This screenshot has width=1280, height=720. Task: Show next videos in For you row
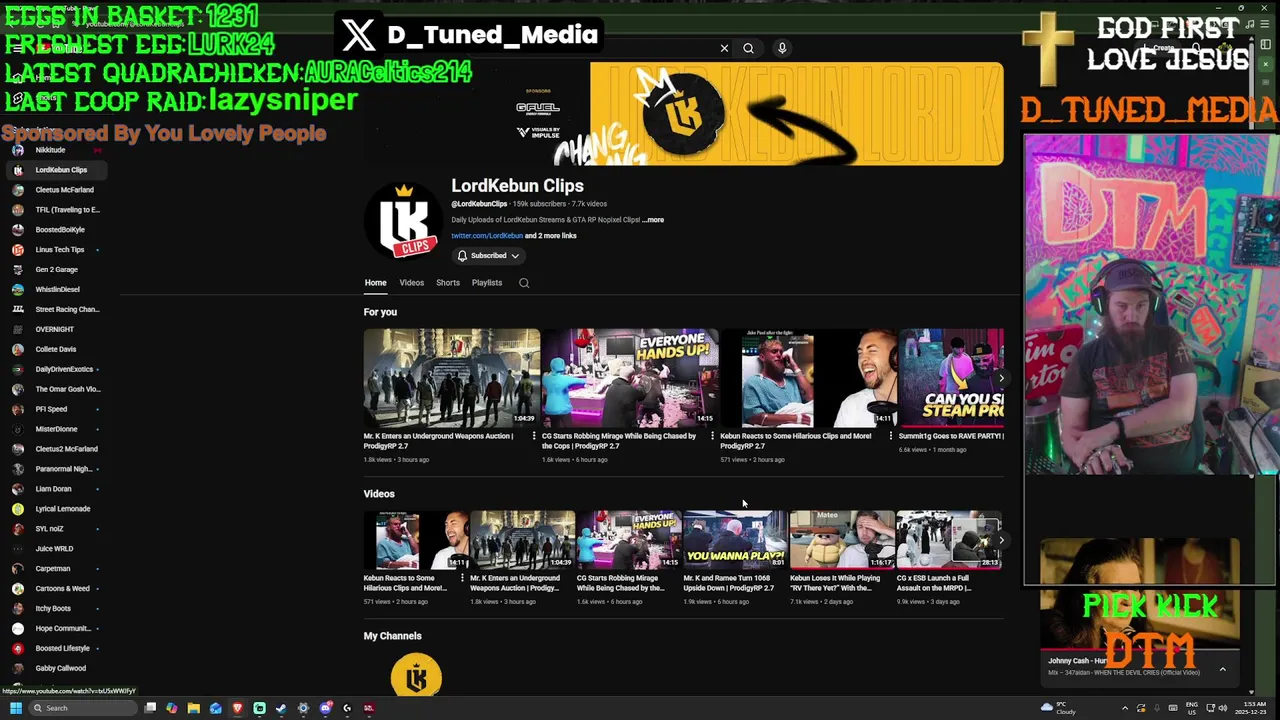pos(1001,378)
